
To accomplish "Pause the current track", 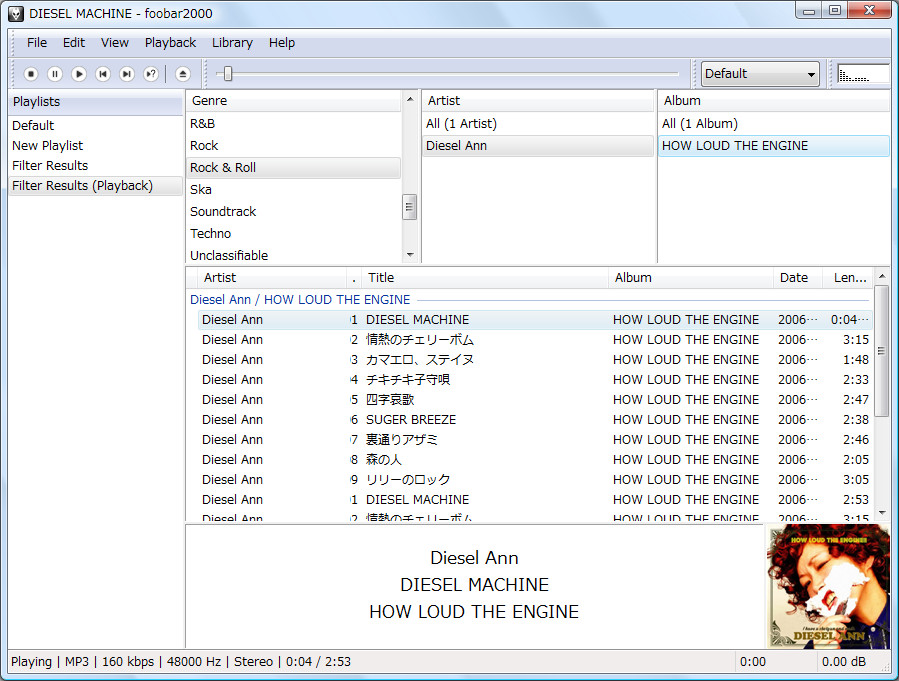I will (55, 73).
